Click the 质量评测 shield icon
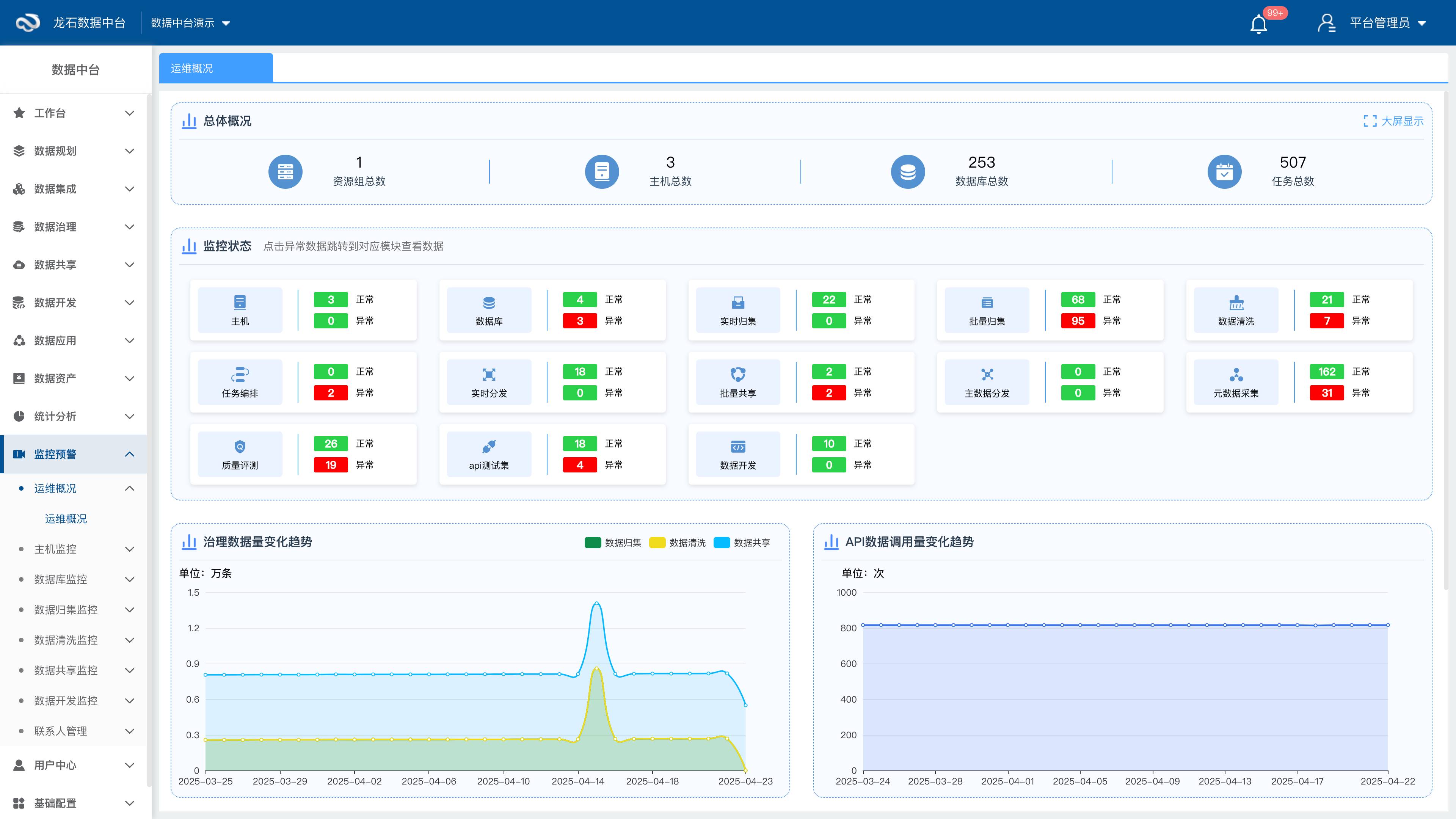The height and width of the screenshot is (819, 1456). 240,447
